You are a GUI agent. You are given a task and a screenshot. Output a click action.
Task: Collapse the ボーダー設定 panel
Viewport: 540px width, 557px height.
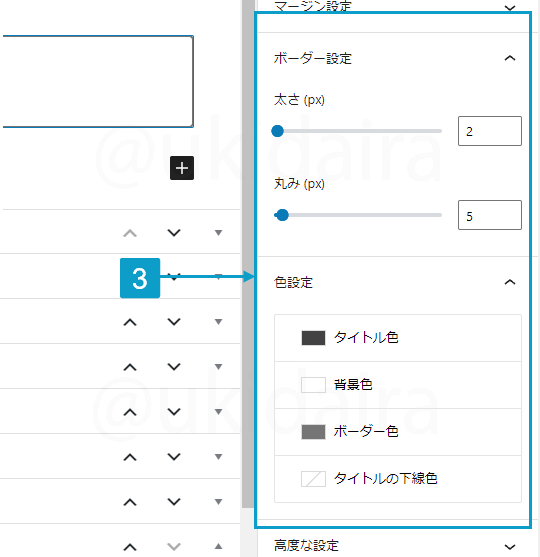click(510, 58)
